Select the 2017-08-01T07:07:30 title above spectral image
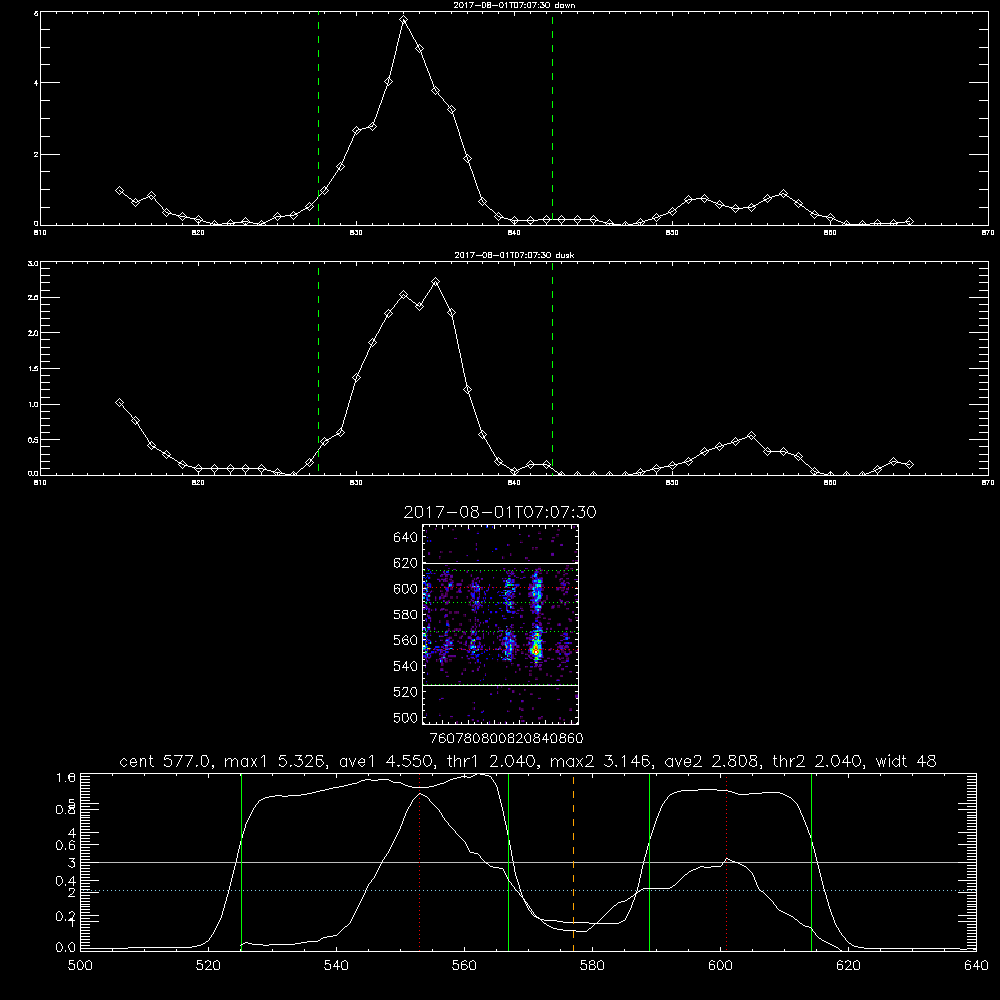1000x1000 pixels. click(x=500, y=511)
